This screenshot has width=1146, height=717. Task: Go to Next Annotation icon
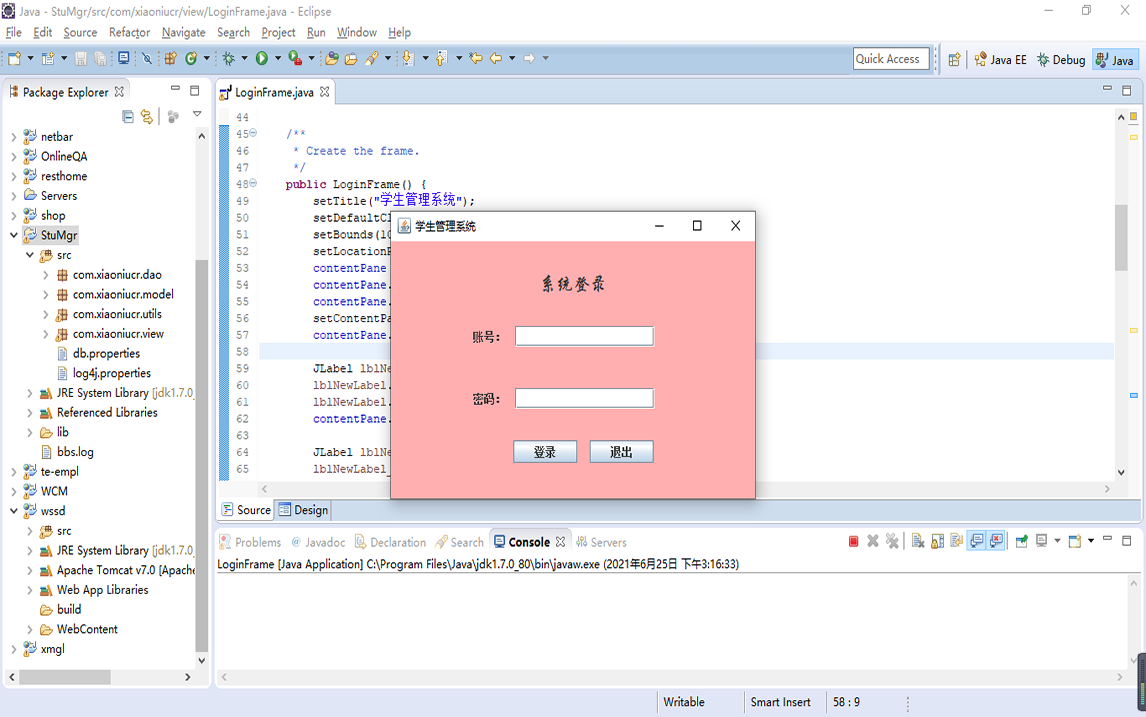pyautogui.click(x=408, y=58)
